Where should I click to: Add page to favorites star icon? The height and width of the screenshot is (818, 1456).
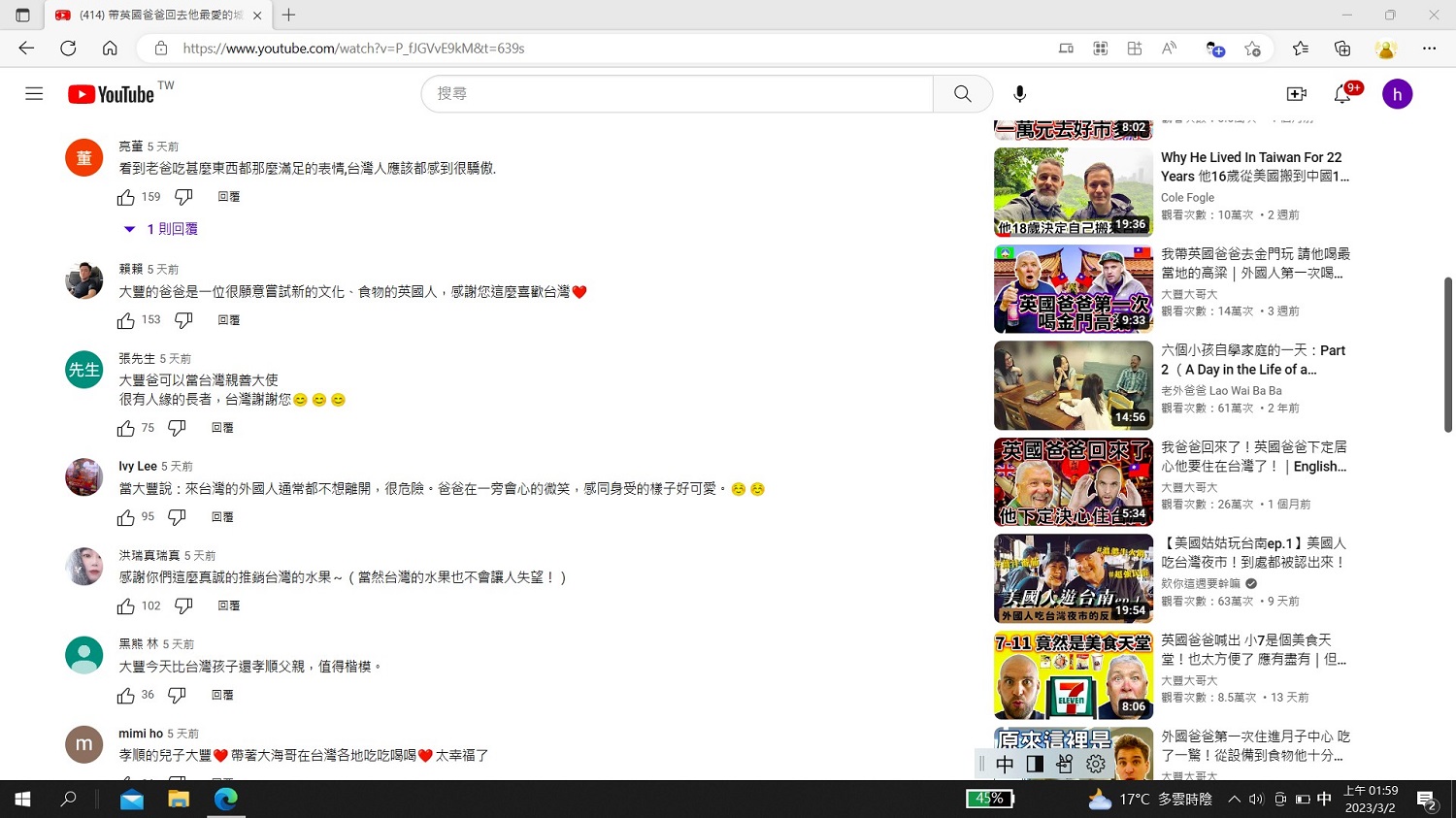point(1252,49)
